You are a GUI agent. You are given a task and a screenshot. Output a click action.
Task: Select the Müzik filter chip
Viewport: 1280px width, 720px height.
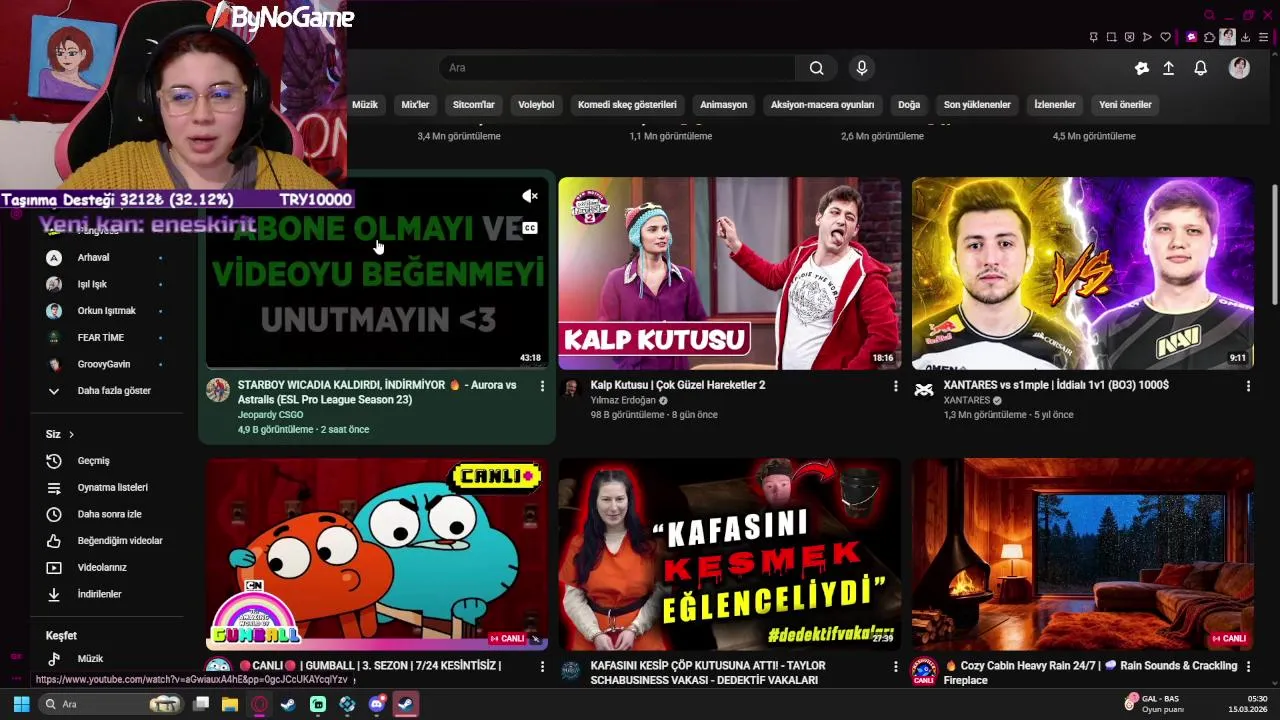pos(365,105)
